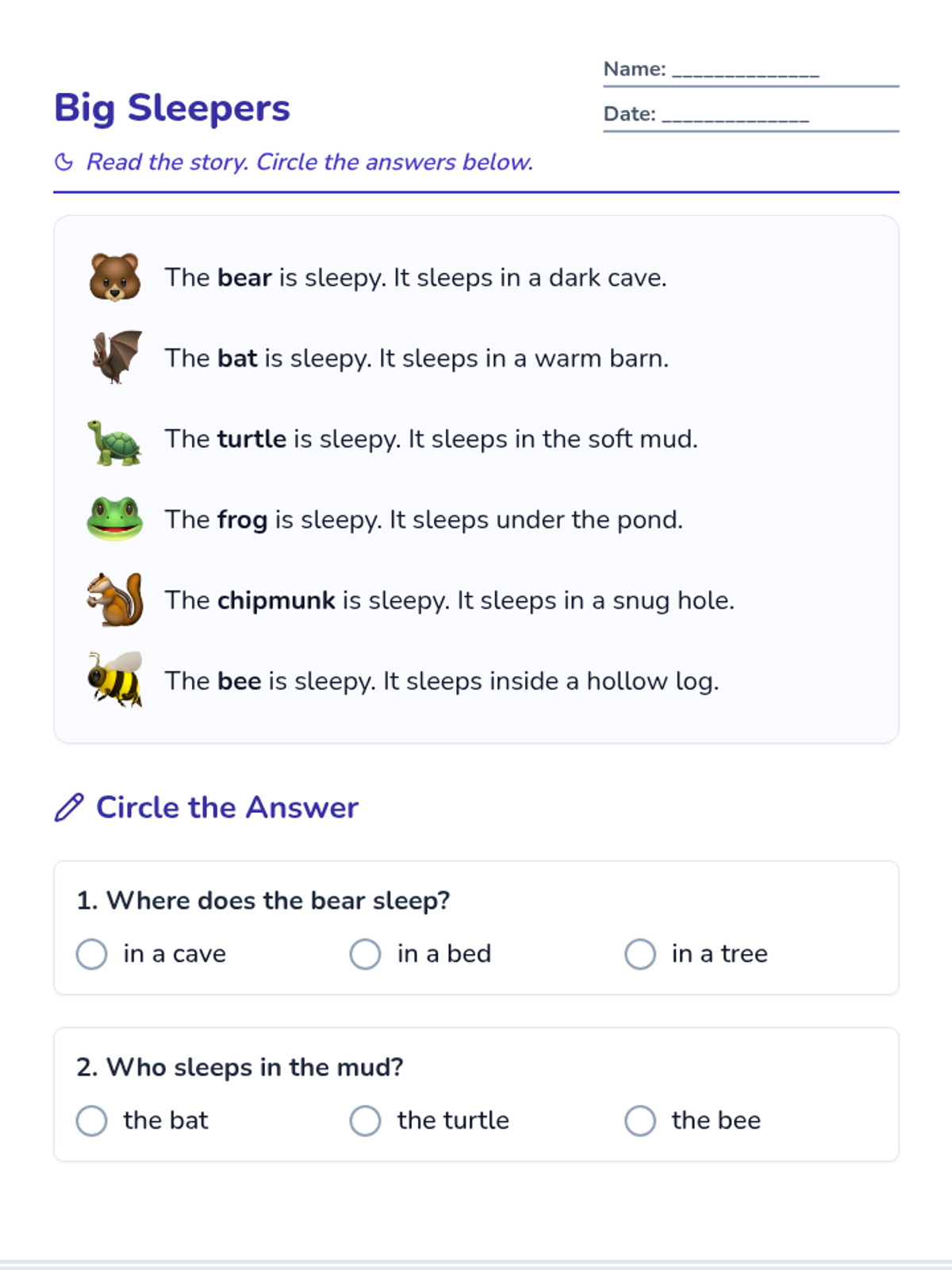Click the Big Sleepers title
This screenshot has width=952, height=1270.
tap(172, 108)
